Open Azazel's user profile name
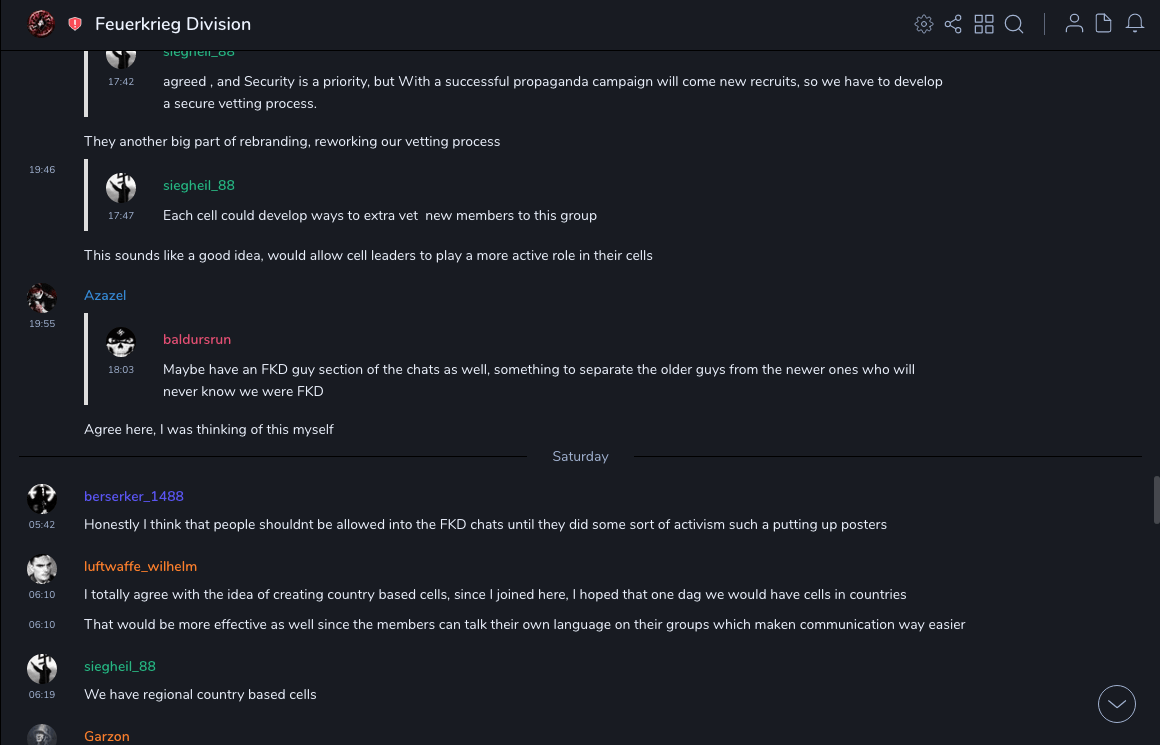The image size is (1160, 745). pyautogui.click(x=105, y=296)
